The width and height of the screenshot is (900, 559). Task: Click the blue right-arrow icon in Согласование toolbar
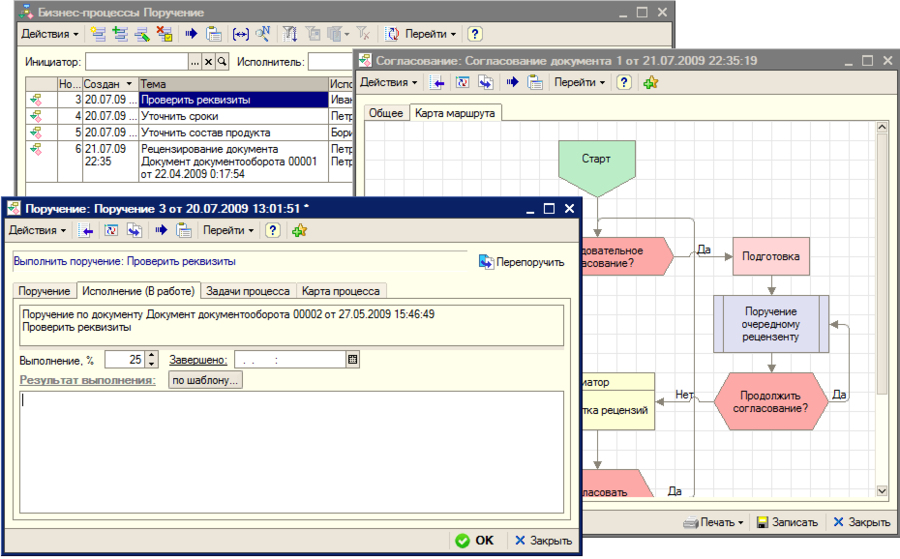tap(513, 83)
